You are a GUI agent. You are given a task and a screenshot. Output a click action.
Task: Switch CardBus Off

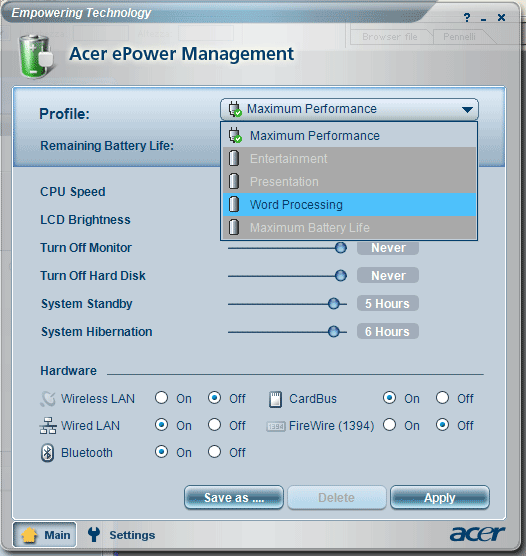tap(442, 398)
